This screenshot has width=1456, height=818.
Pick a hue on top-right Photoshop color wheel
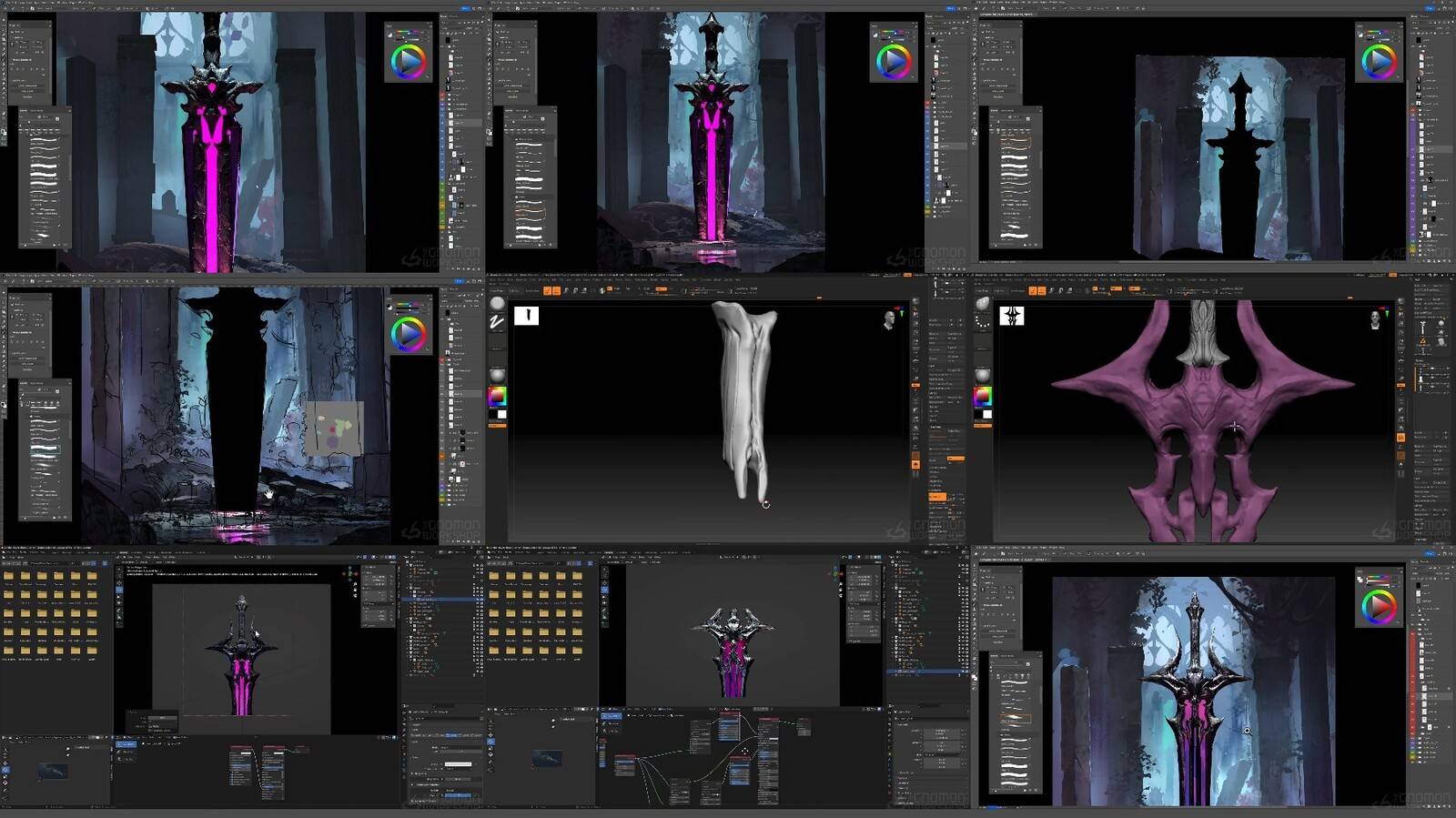[1378, 62]
